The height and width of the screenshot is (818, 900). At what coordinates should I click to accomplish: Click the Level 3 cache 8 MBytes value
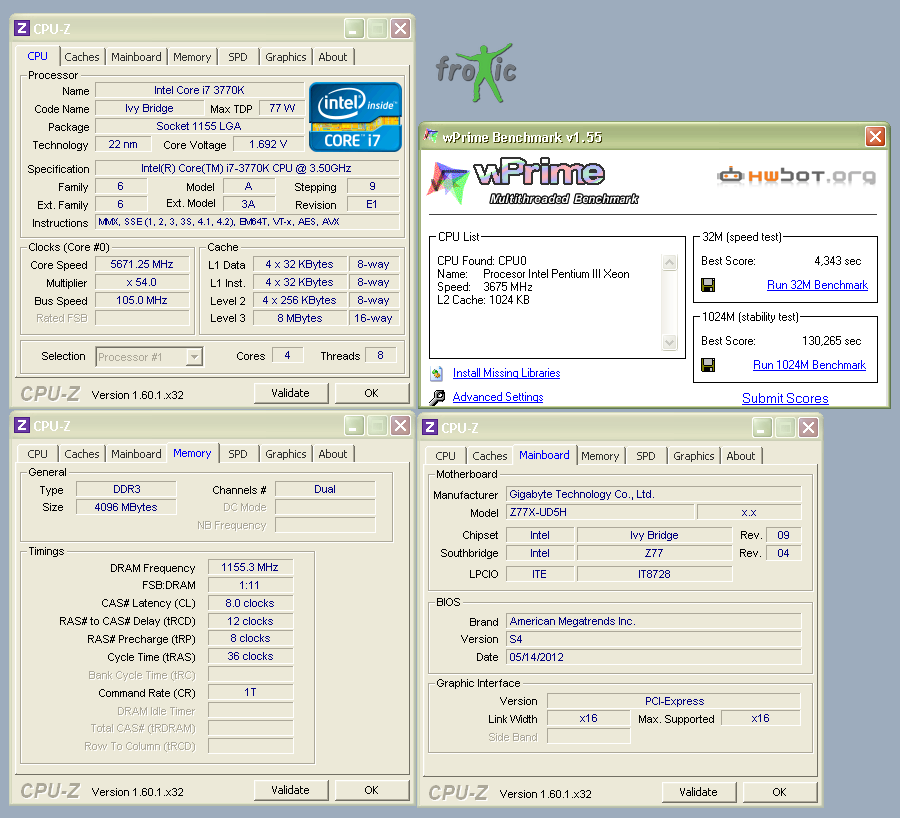click(x=300, y=319)
